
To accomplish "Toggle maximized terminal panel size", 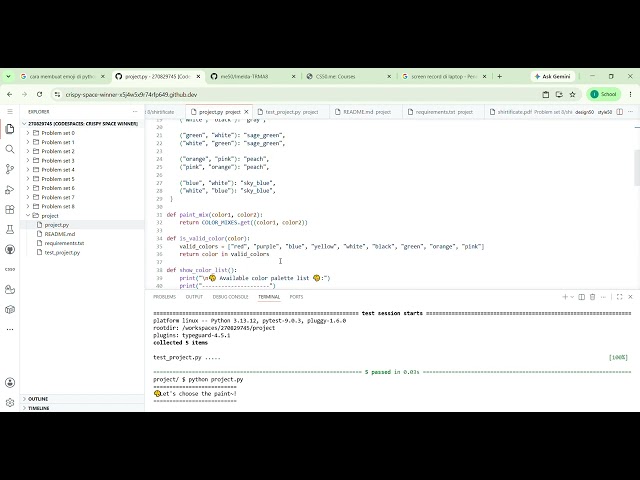I will click(x=619, y=297).
